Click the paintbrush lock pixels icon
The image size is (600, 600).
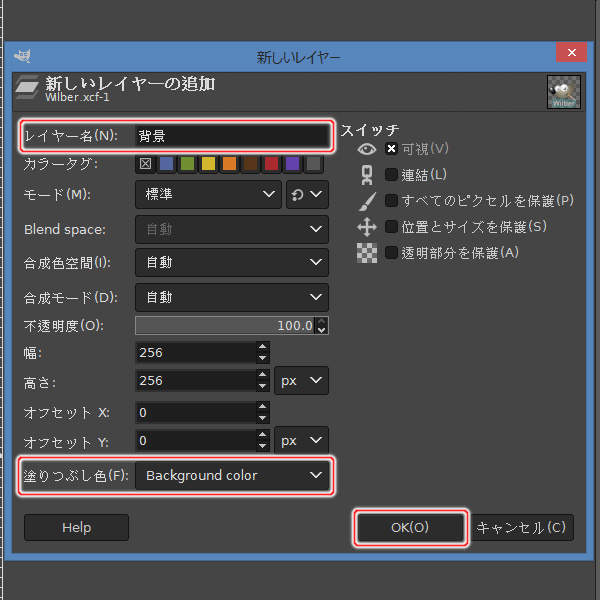367,201
